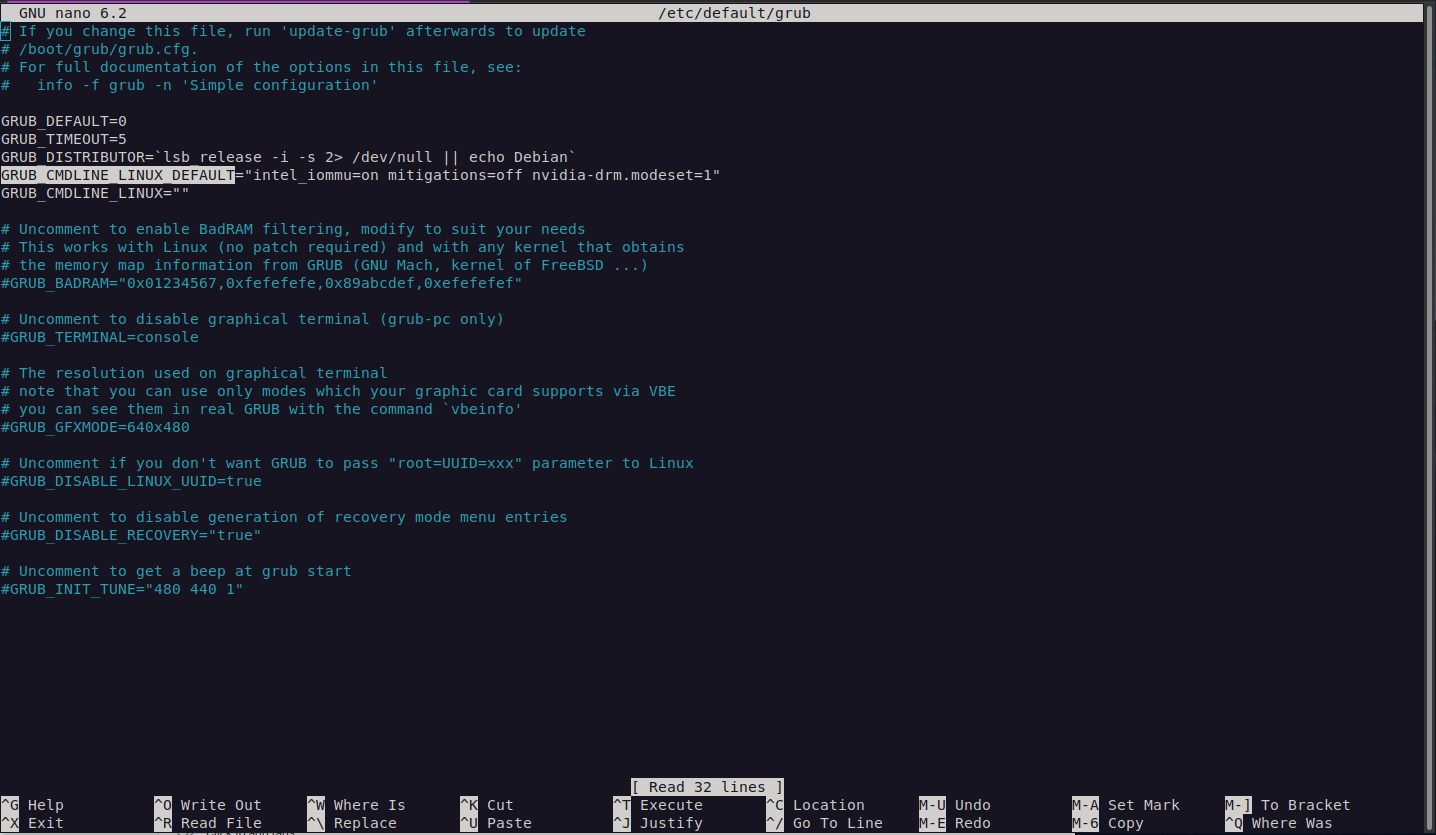Screen dimensions: 1436x835
Task: Click the Where Is search shortcut
Action: coord(369,805)
